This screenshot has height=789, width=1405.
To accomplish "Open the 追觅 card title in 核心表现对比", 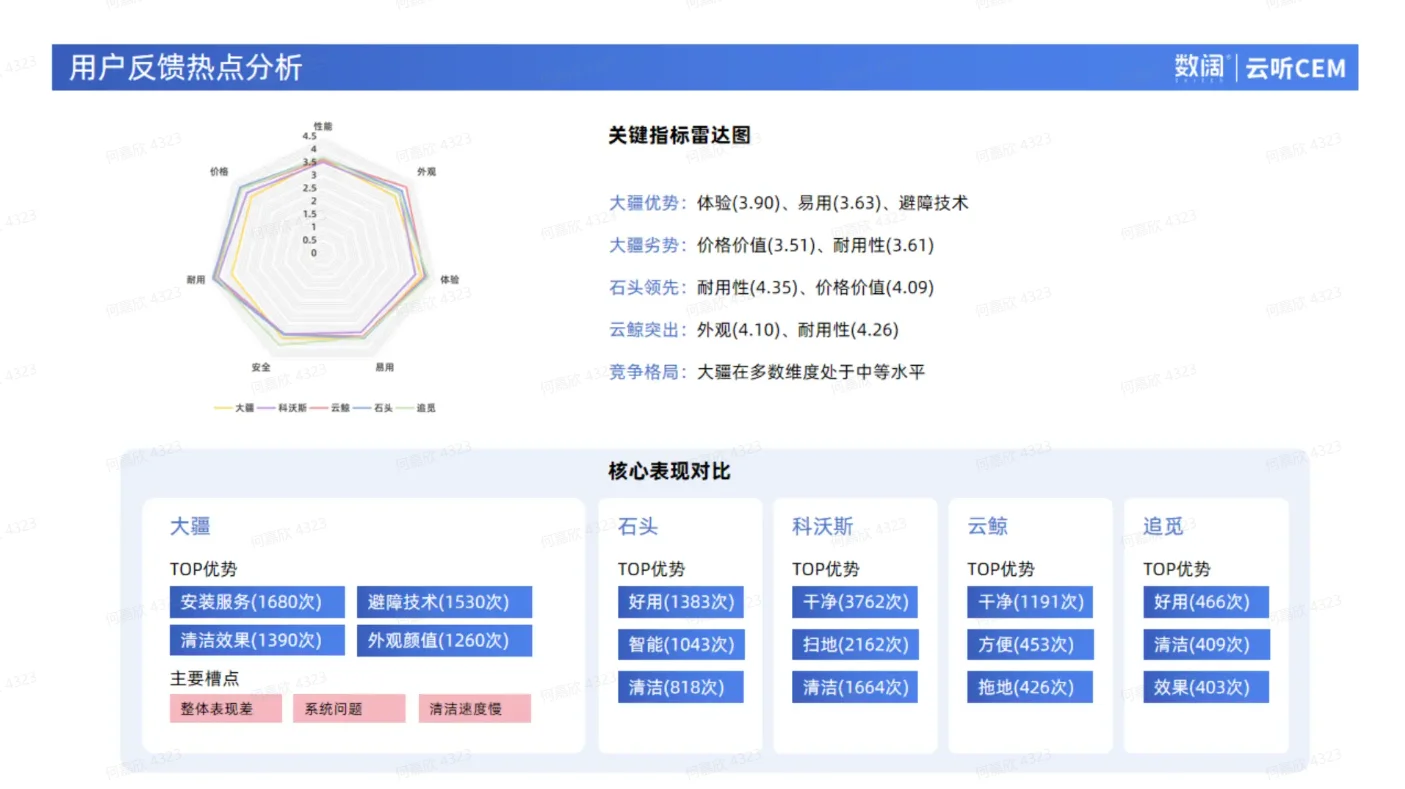I will click(1164, 526).
